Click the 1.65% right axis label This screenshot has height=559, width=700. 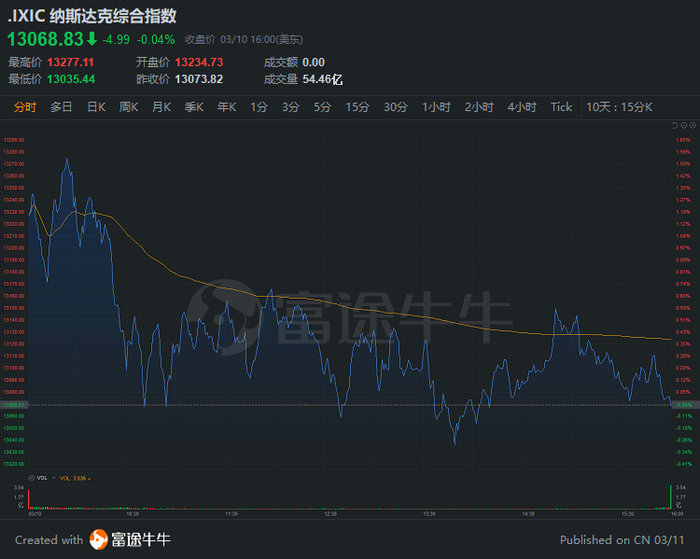[x=683, y=140]
